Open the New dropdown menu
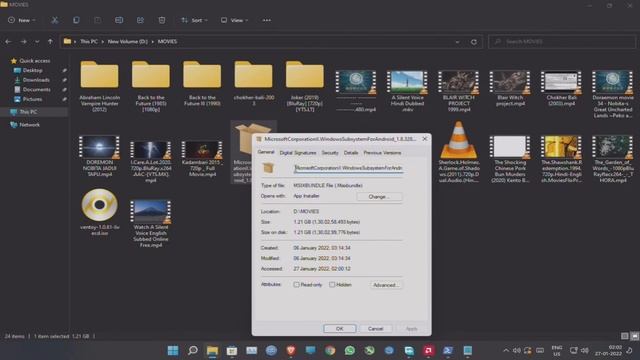Image resolution: width=640 pixels, height=360 pixels. (x=22, y=20)
